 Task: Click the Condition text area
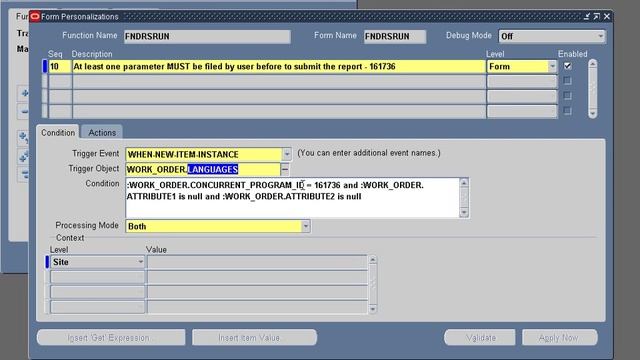pos(293,198)
